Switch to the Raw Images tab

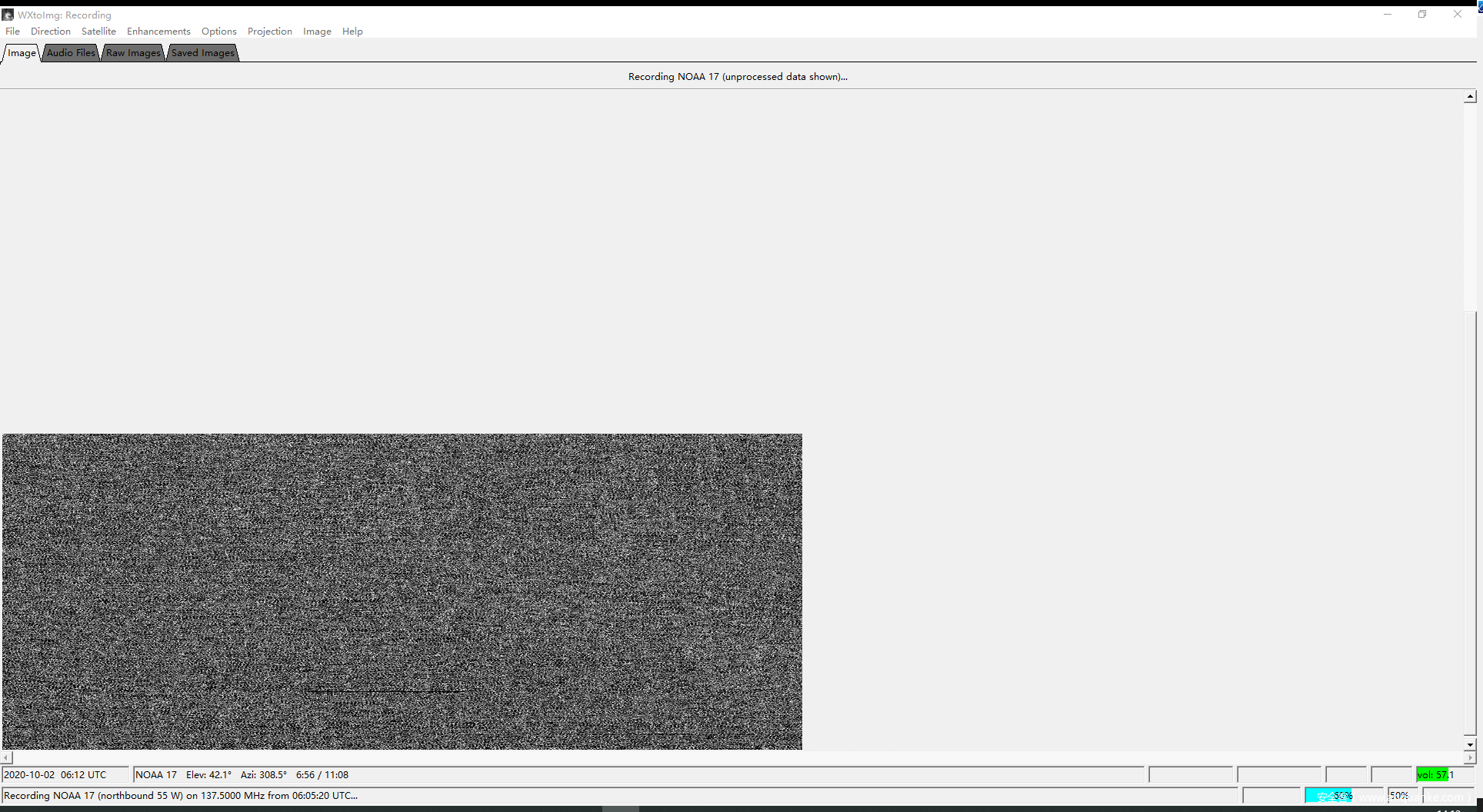coord(133,53)
